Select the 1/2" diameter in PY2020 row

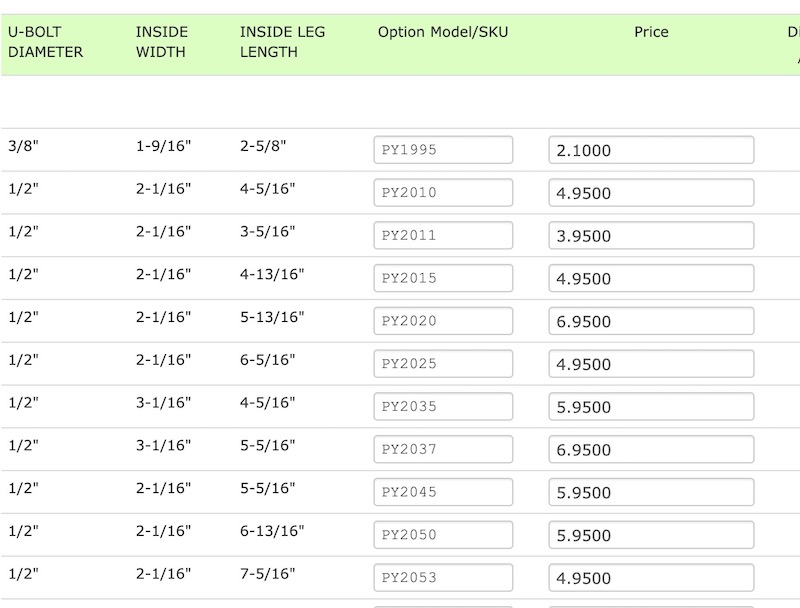point(23,317)
